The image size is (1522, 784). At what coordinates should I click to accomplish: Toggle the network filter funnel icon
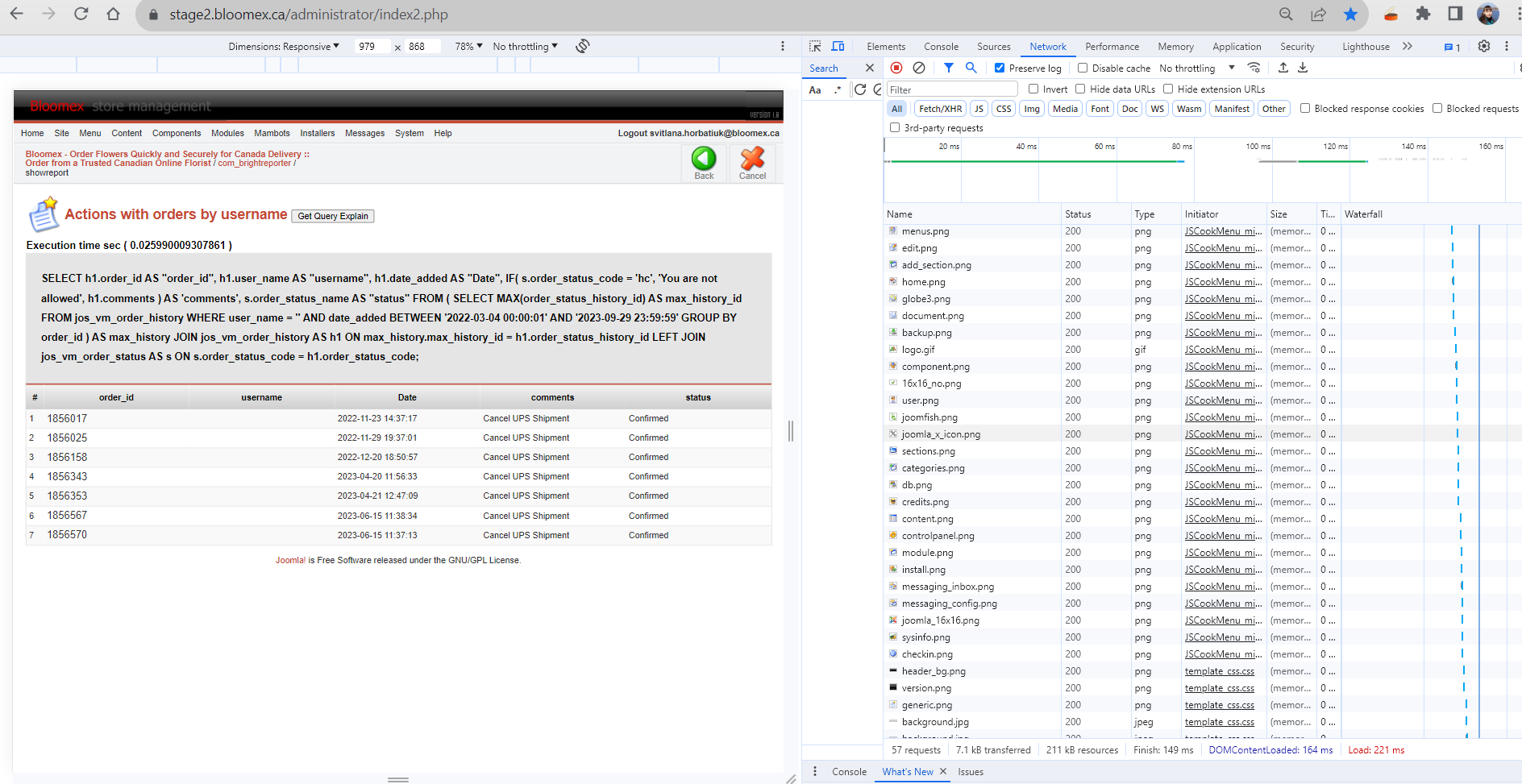pyautogui.click(x=949, y=68)
